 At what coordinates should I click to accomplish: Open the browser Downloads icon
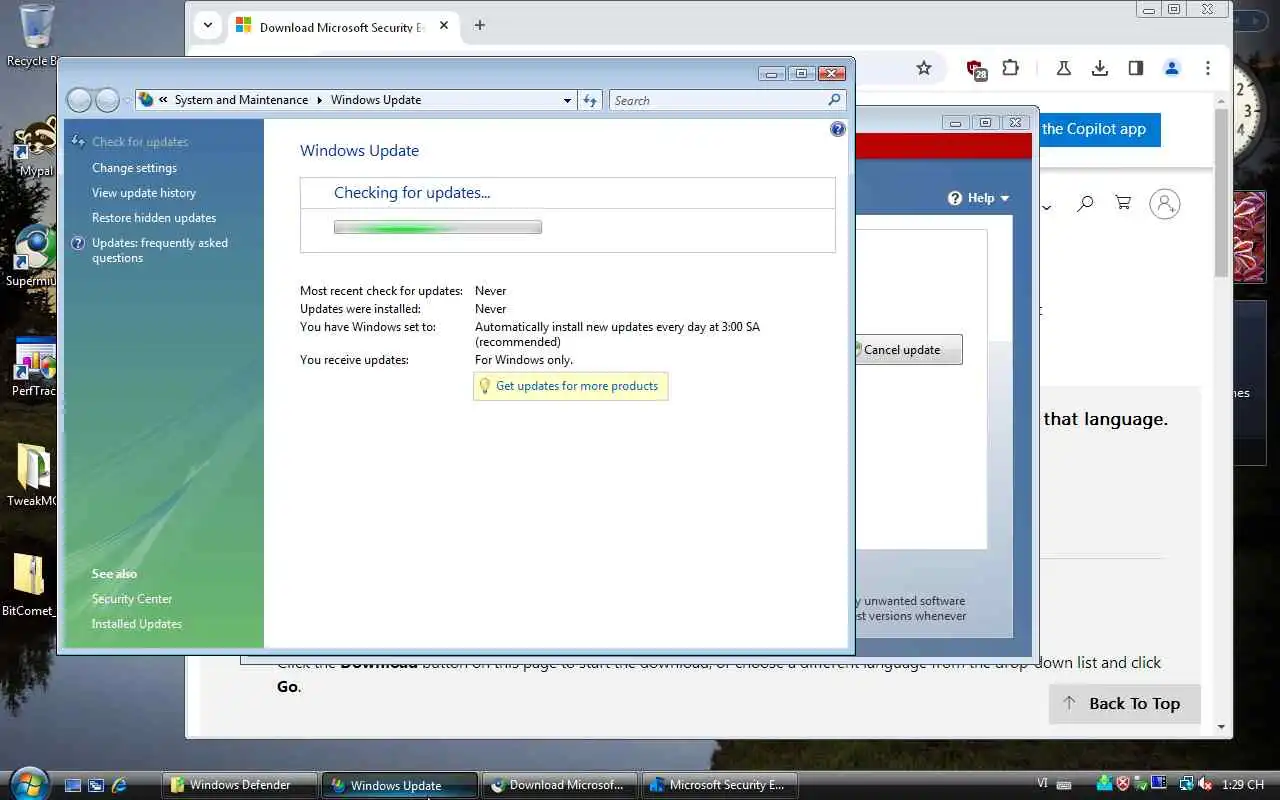(x=1099, y=68)
